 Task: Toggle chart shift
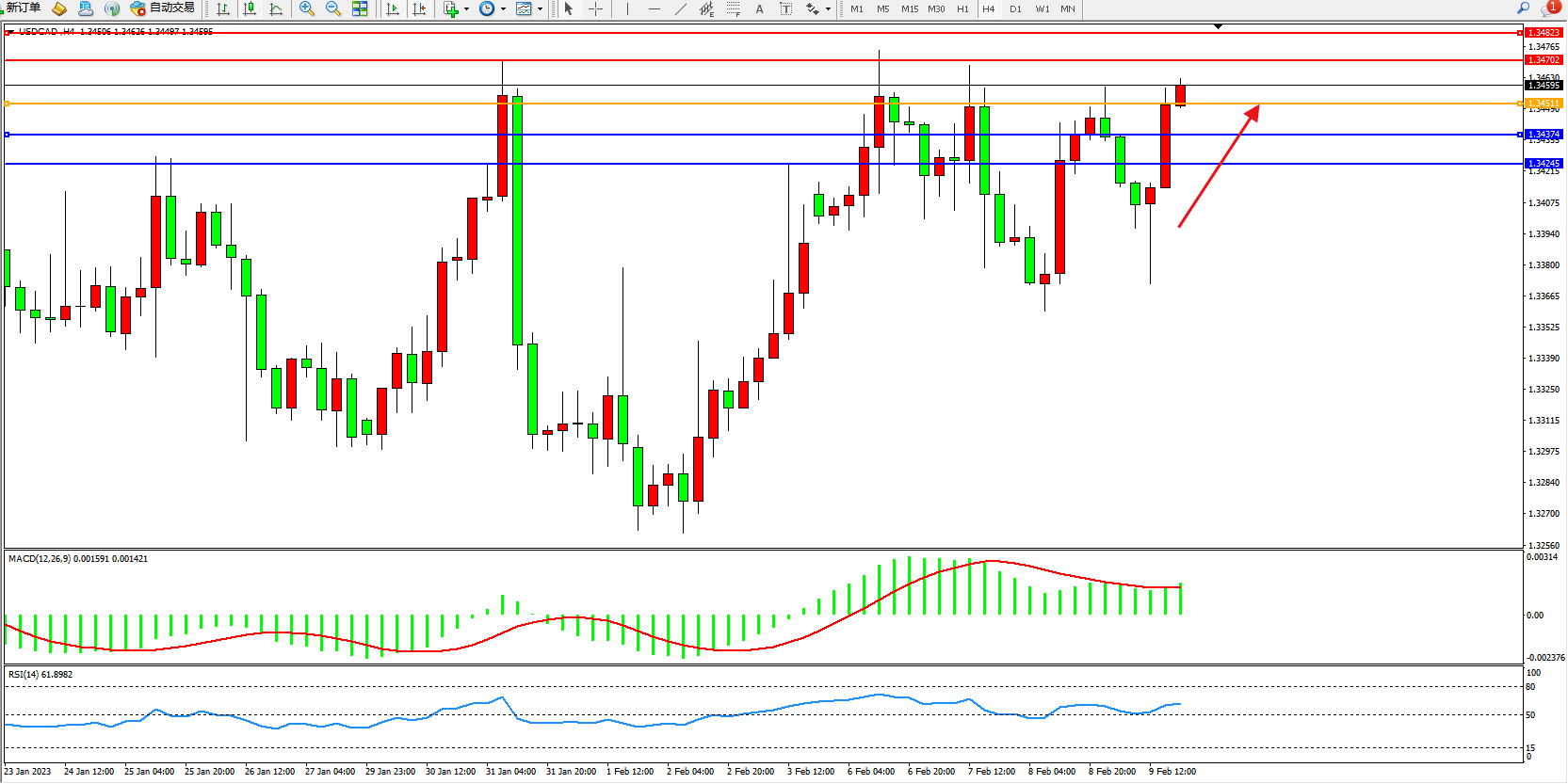419,9
